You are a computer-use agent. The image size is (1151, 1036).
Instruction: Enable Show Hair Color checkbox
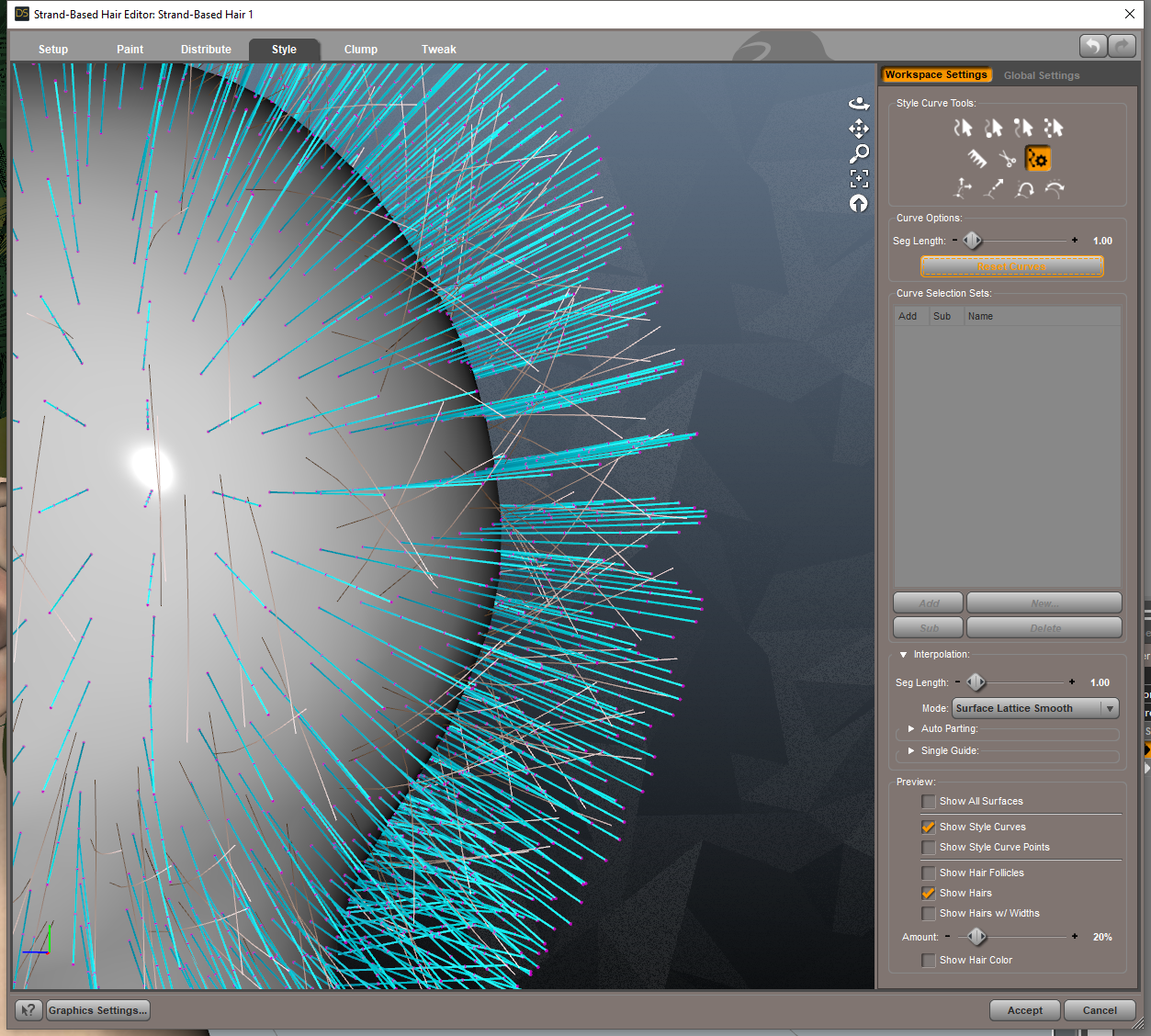point(929,961)
